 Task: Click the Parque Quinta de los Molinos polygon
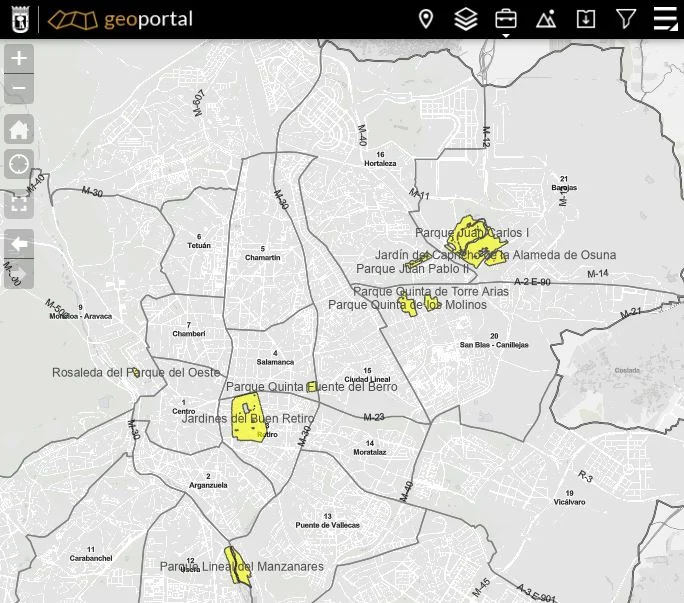coord(407,304)
